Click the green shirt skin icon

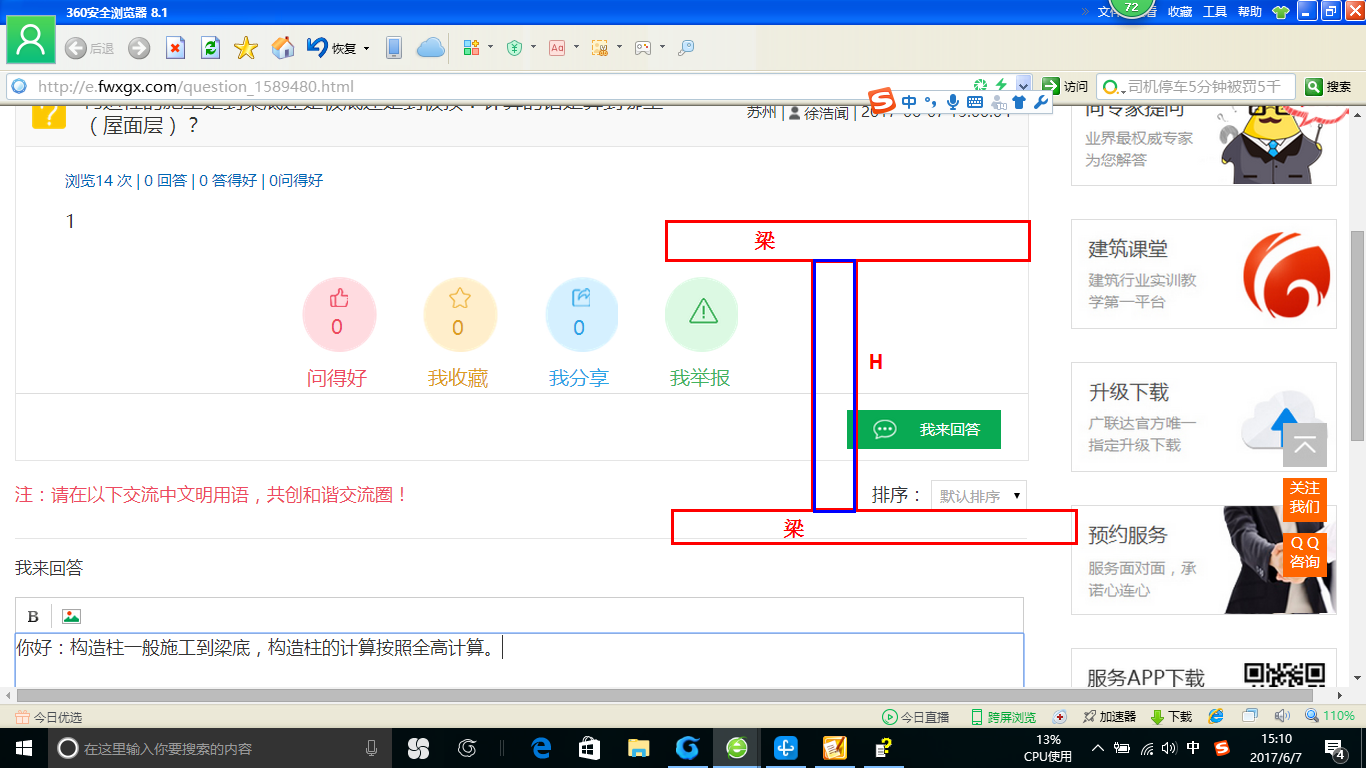pos(1281,12)
